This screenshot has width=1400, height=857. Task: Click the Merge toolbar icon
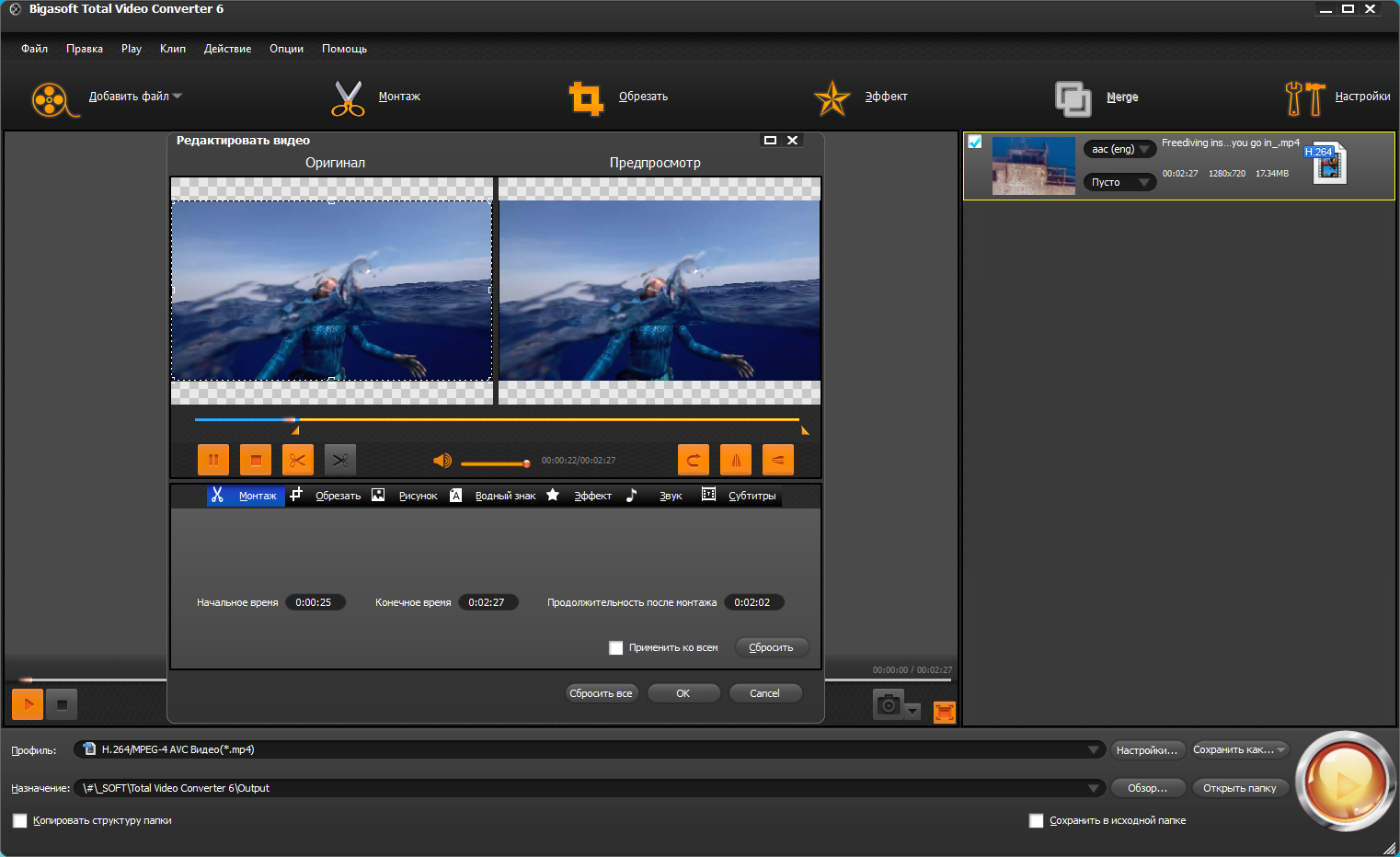(x=1073, y=98)
